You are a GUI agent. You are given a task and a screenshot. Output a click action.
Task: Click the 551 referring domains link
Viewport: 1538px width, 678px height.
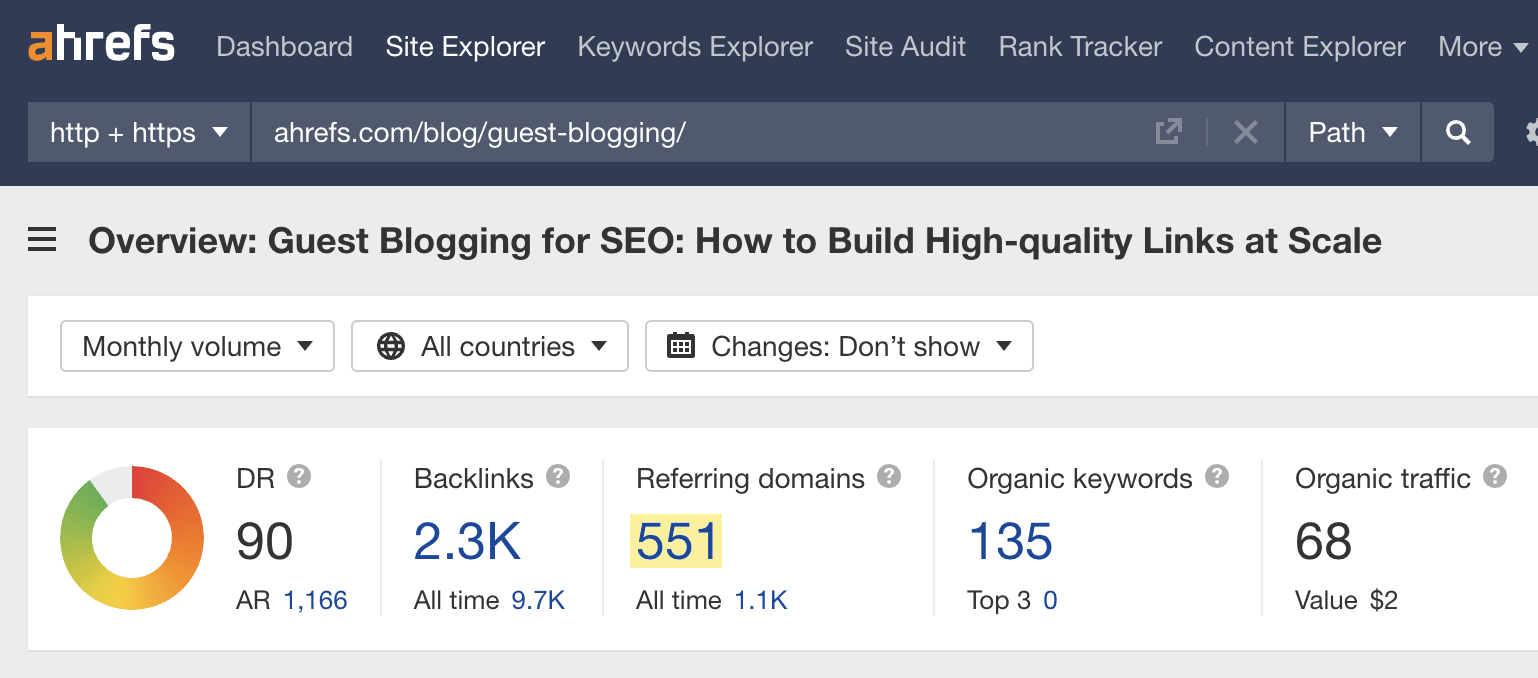(677, 541)
